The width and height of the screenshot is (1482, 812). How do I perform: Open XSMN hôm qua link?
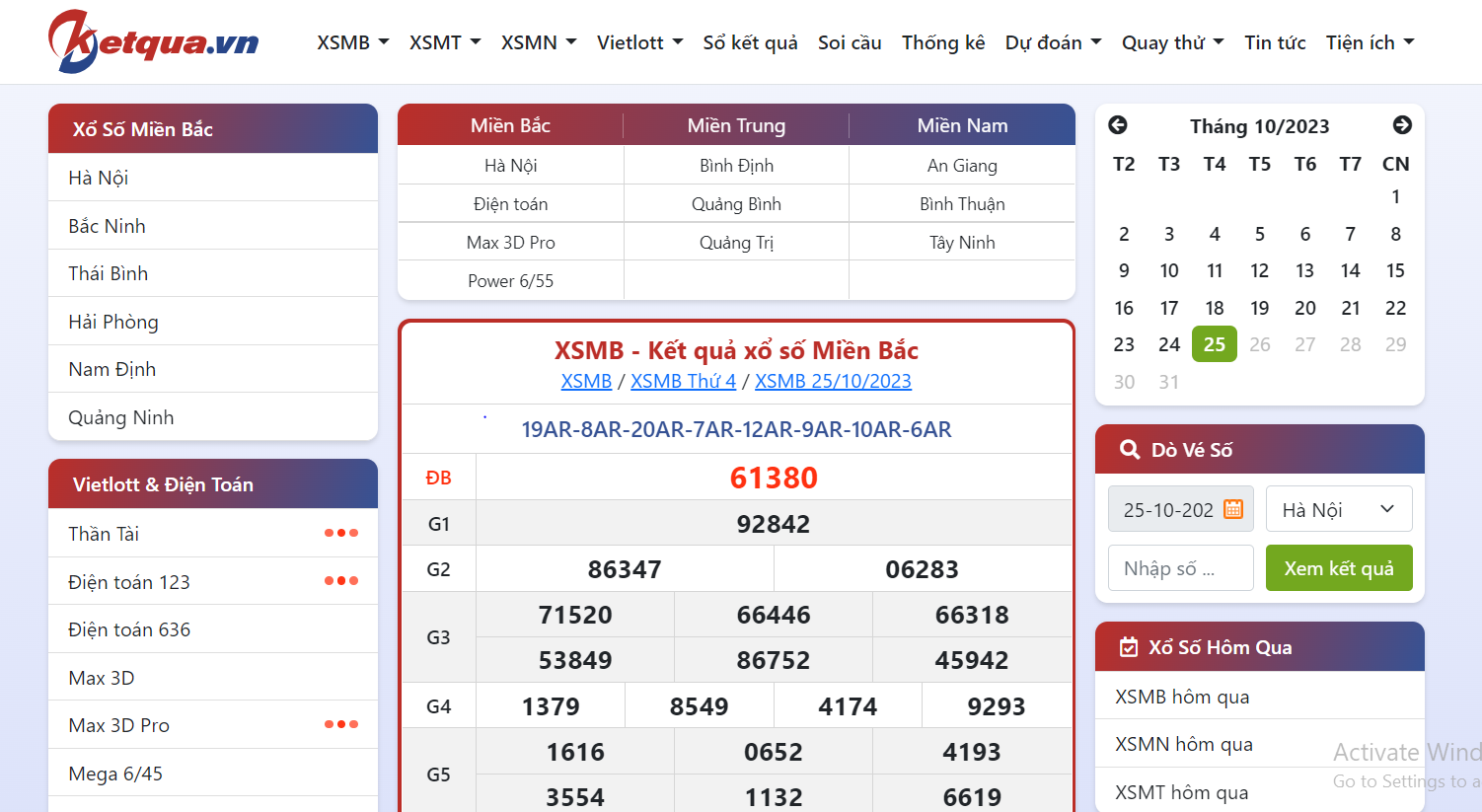pyautogui.click(x=1184, y=744)
